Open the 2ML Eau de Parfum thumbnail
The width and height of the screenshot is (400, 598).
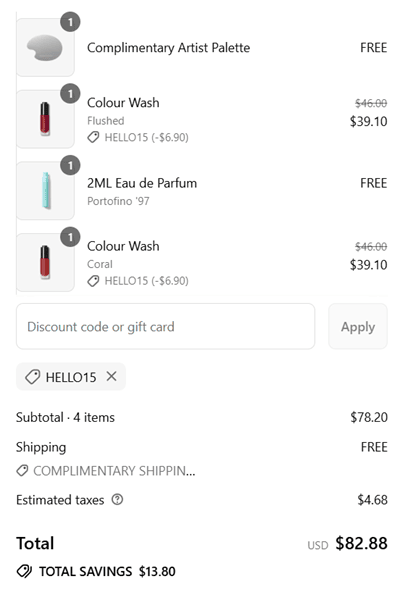(x=45, y=191)
